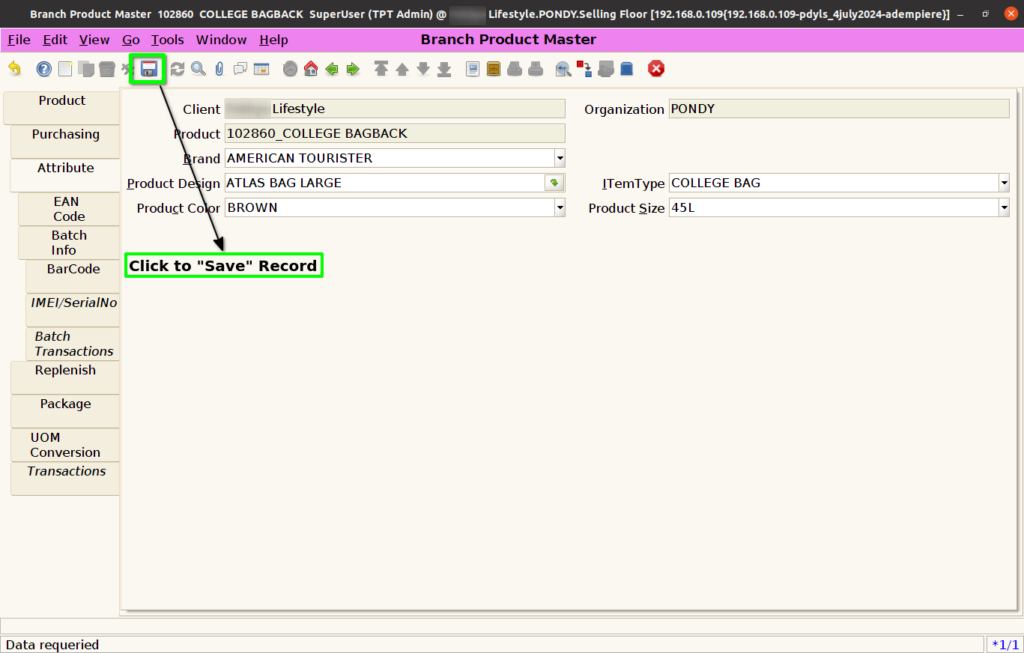Open the Product Size dropdown arrow
Screen dimensions: 1024x653
point(1004,208)
